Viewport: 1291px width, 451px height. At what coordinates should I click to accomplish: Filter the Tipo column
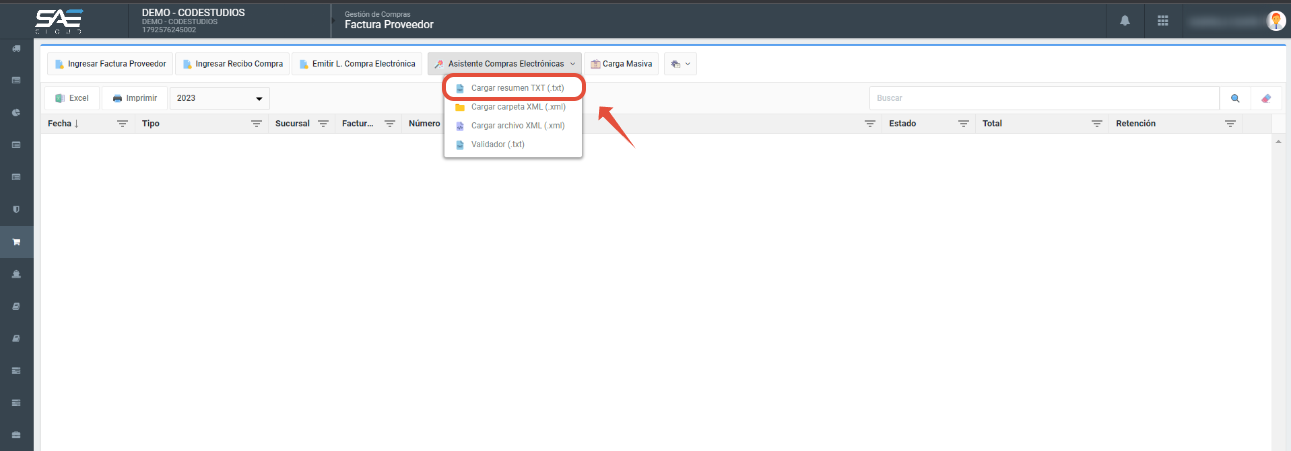pos(256,124)
